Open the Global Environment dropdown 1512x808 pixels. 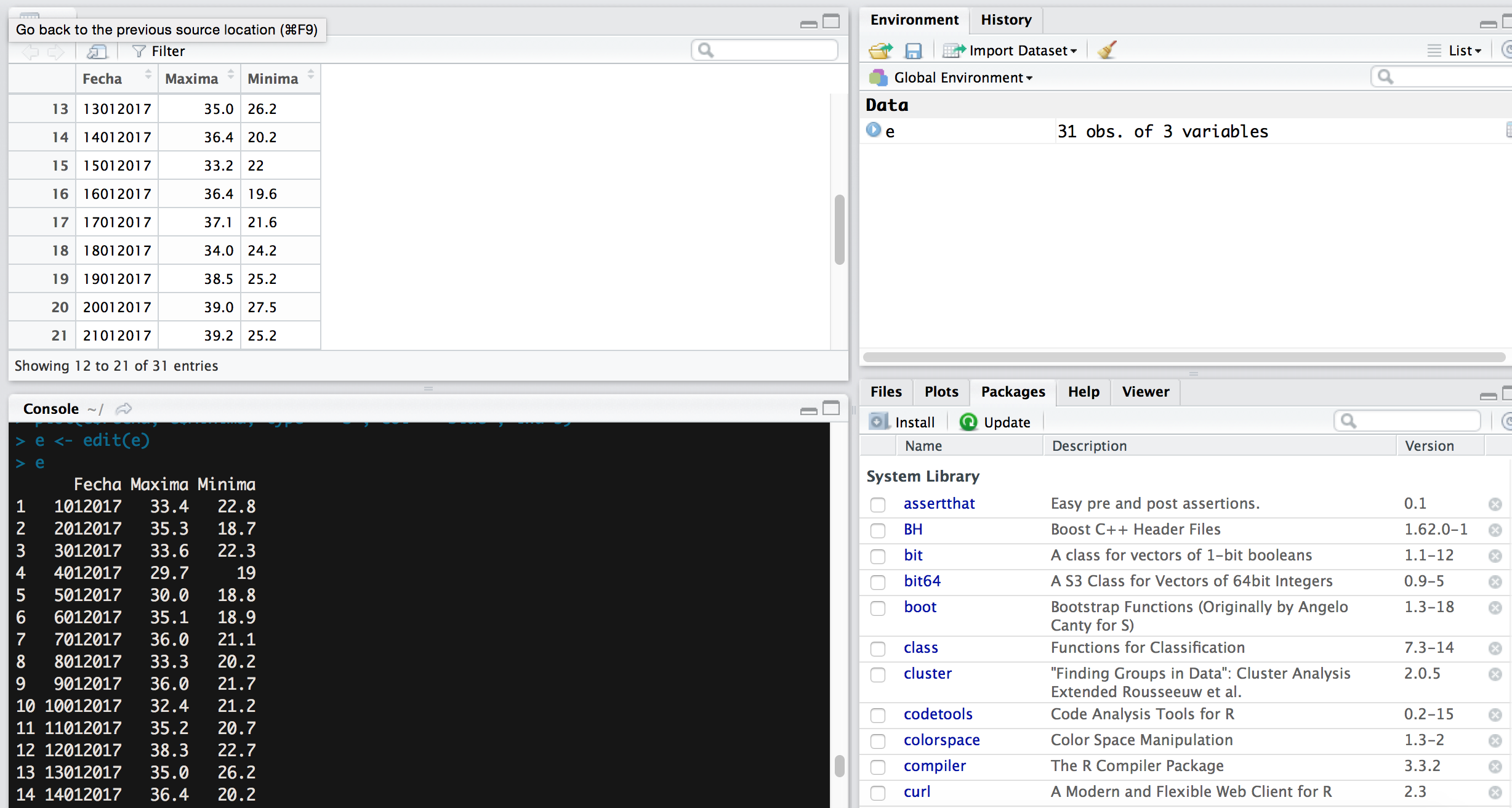pyautogui.click(x=962, y=78)
